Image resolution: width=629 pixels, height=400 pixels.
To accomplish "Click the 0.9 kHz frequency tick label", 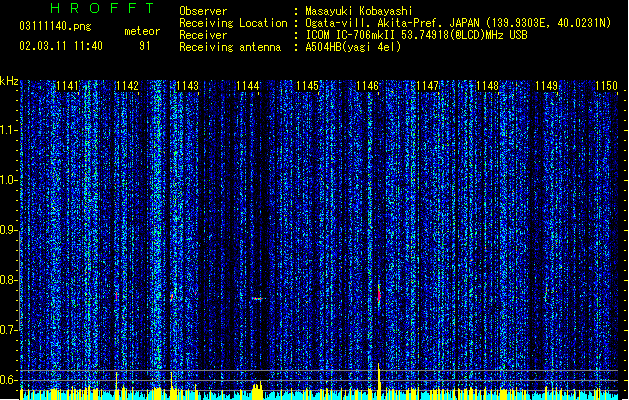I will coord(8,230).
